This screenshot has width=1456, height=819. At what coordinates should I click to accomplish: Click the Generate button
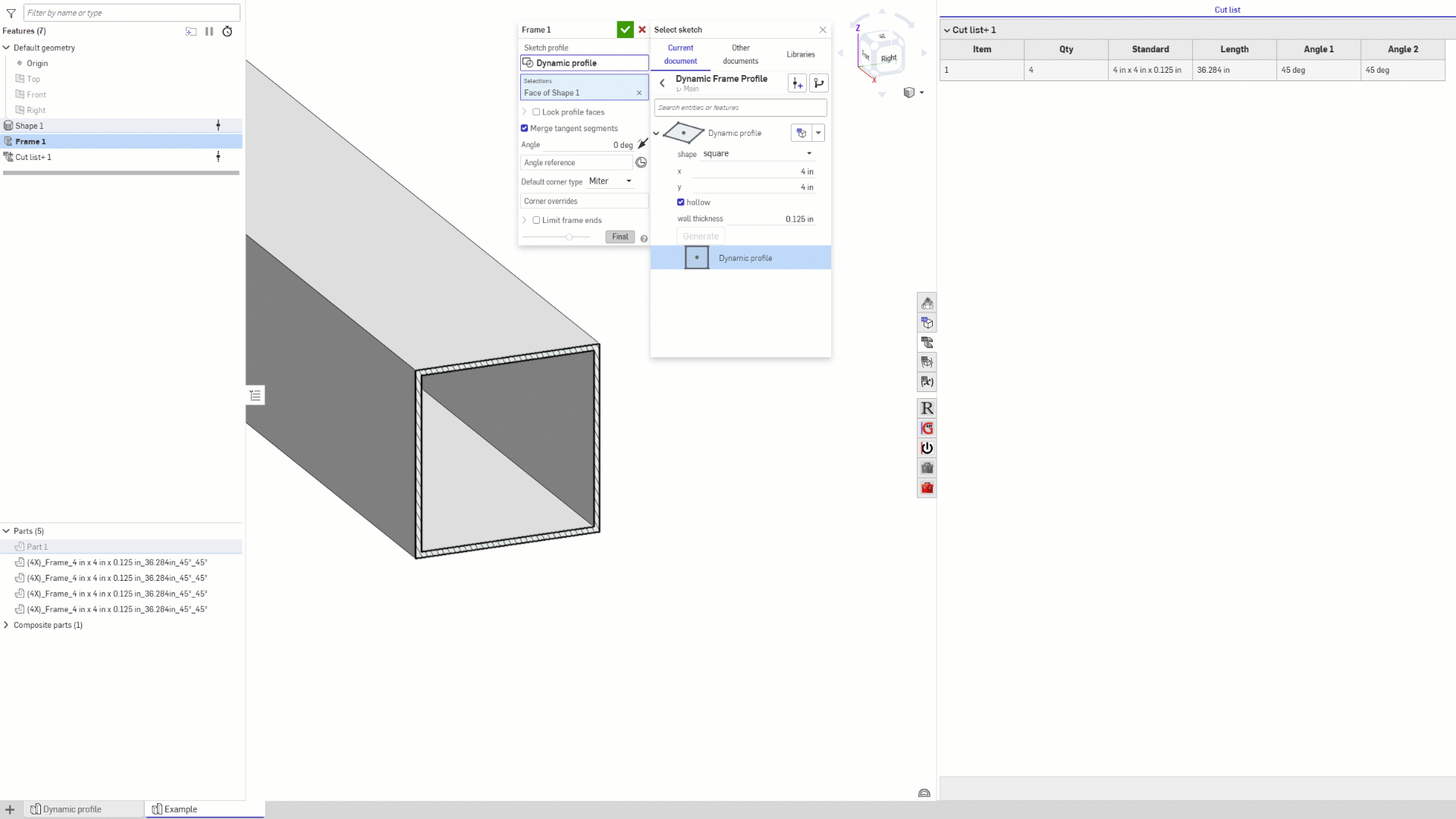pyautogui.click(x=700, y=237)
